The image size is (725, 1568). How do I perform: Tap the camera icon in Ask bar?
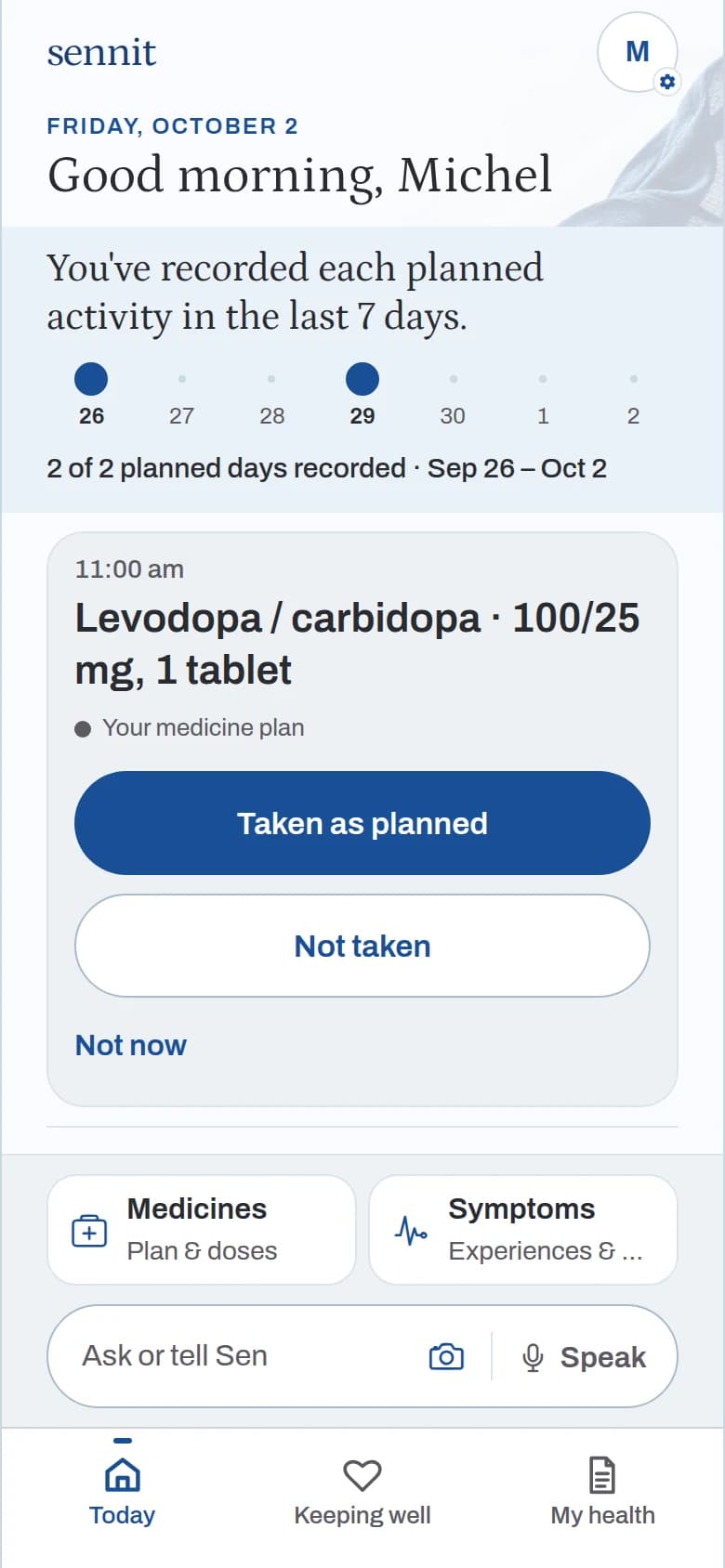446,1356
